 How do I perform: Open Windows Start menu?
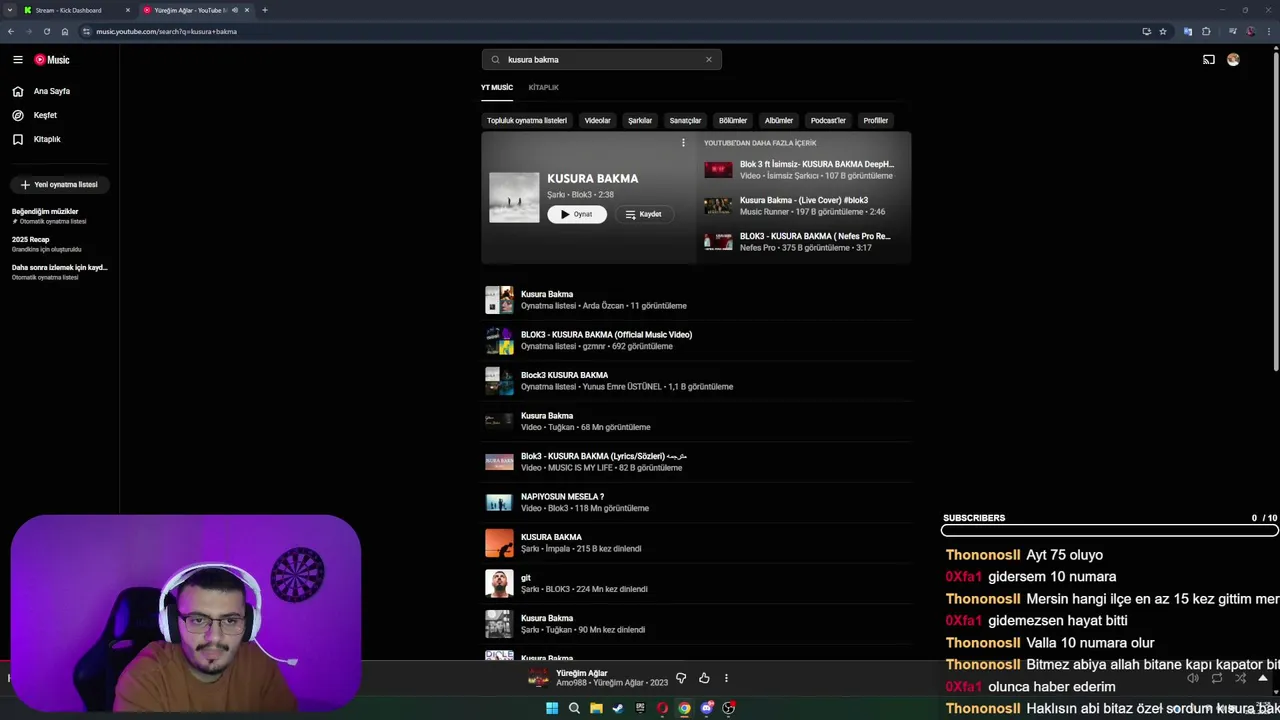coord(552,708)
